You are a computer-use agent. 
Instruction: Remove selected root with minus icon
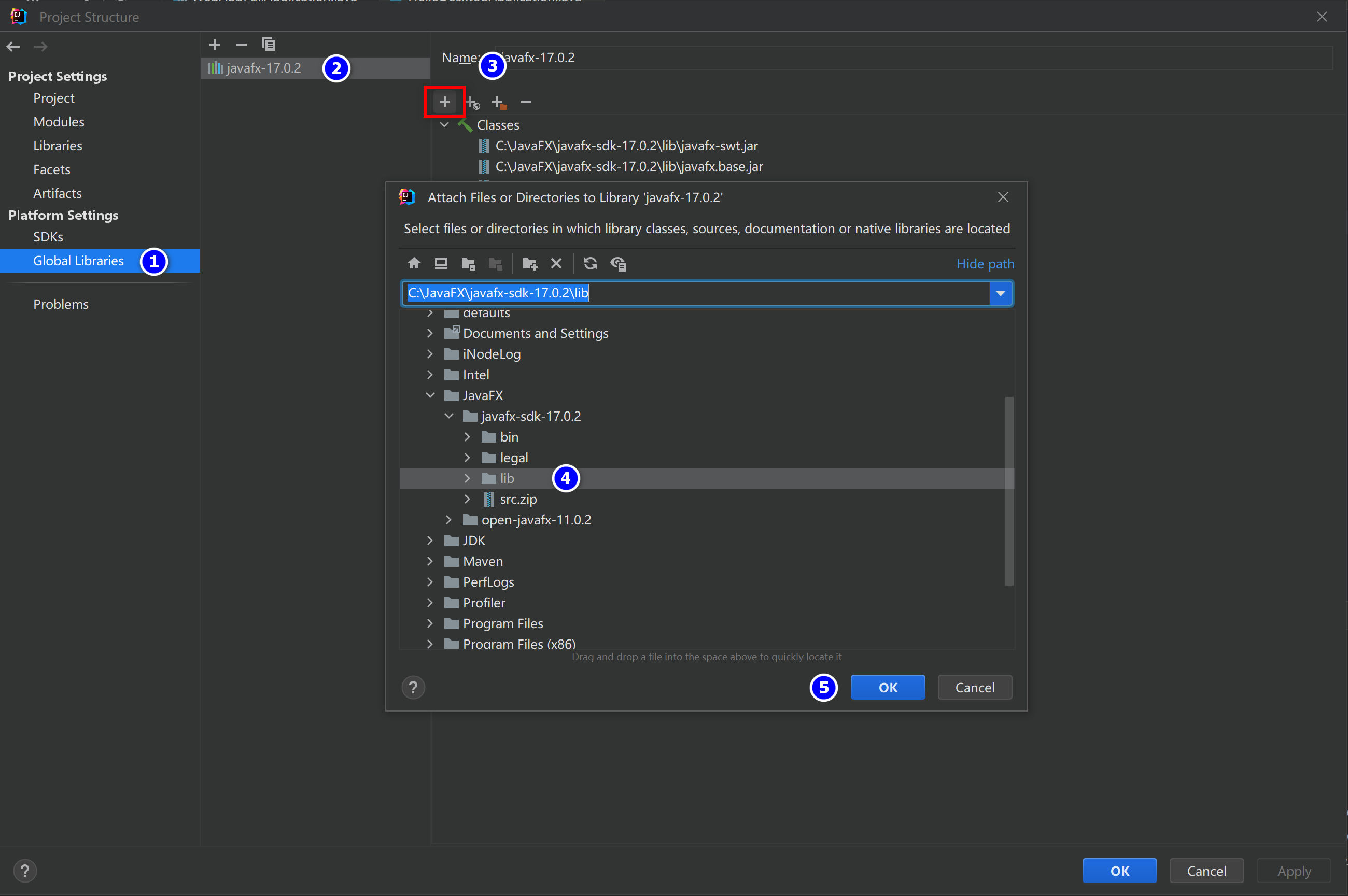click(525, 102)
